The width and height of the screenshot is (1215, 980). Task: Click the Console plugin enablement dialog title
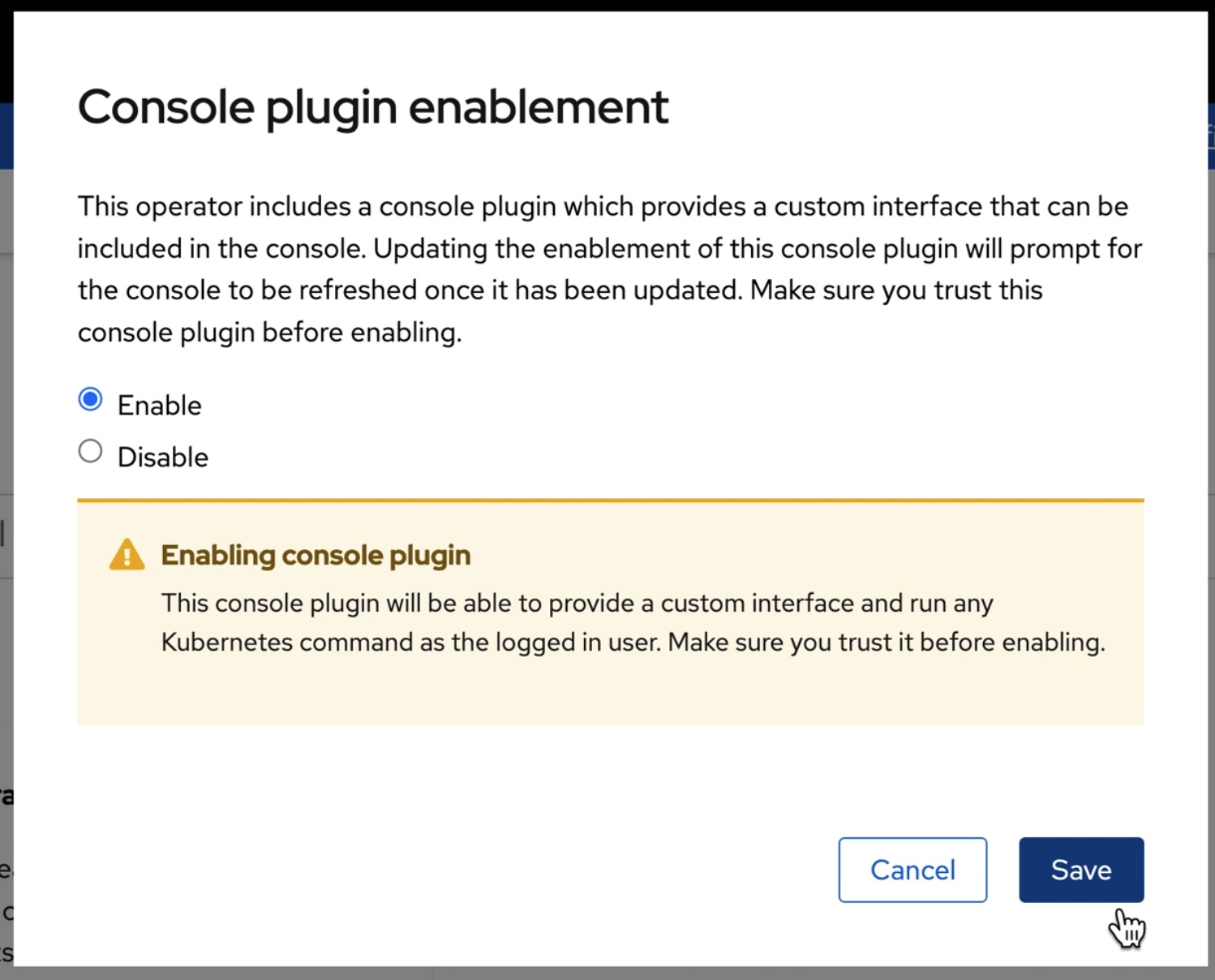click(x=373, y=106)
